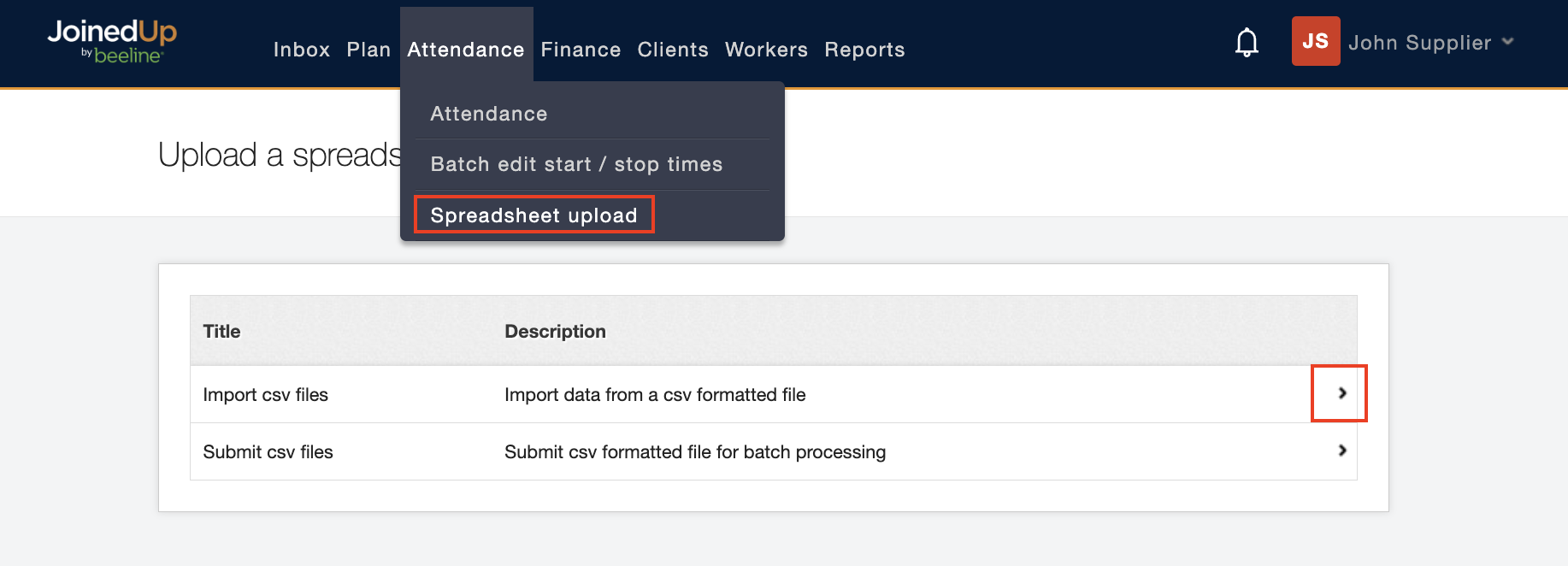The width and height of the screenshot is (1568, 566).
Task: Open the Workers section
Action: pos(766,50)
